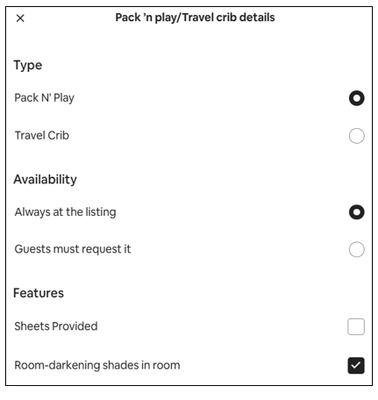
Task: Select Always at the listing radio button
Action: (x=356, y=212)
